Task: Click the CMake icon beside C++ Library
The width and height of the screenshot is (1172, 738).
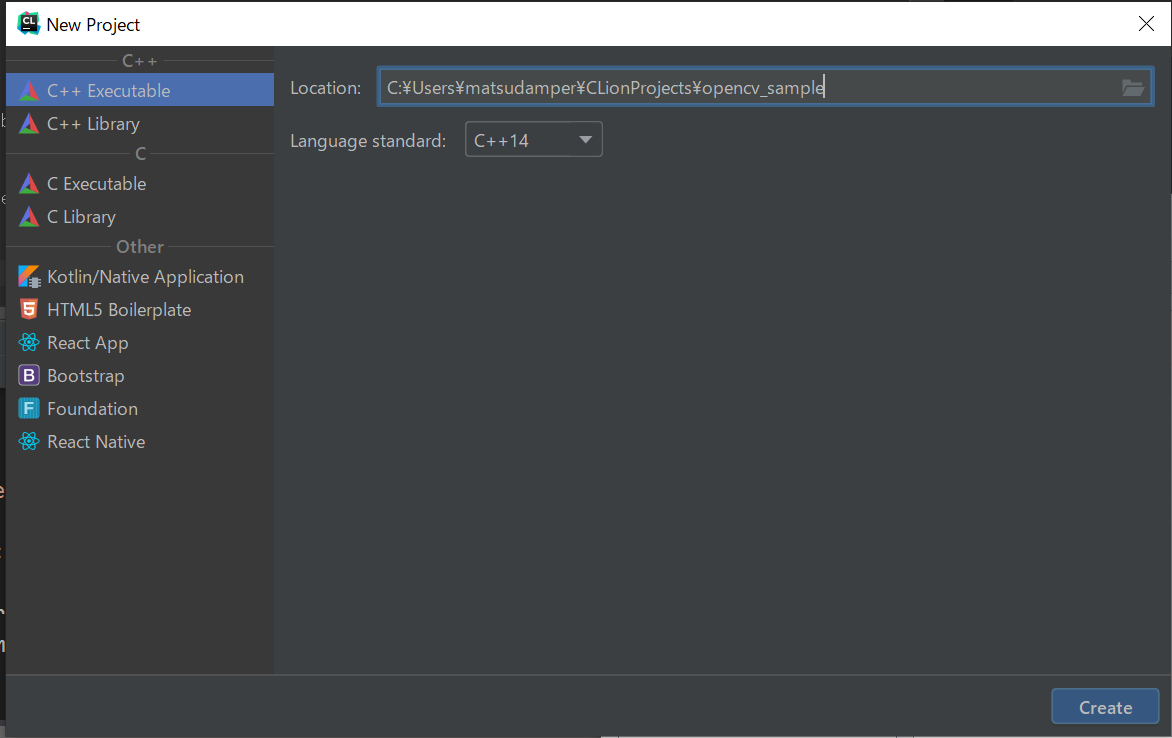Action: coord(28,123)
